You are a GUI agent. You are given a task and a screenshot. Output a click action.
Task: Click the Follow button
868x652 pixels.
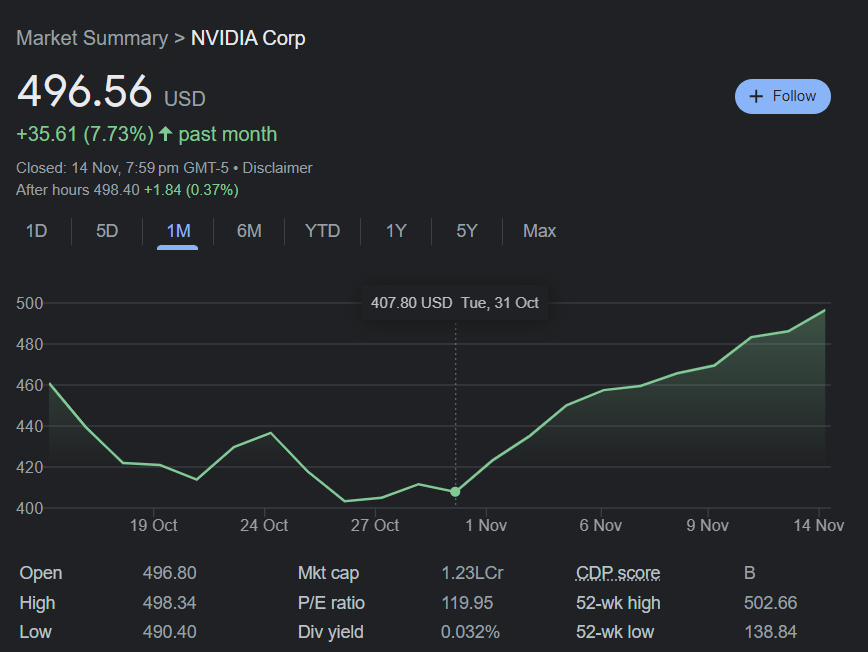pyautogui.click(x=782, y=96)
